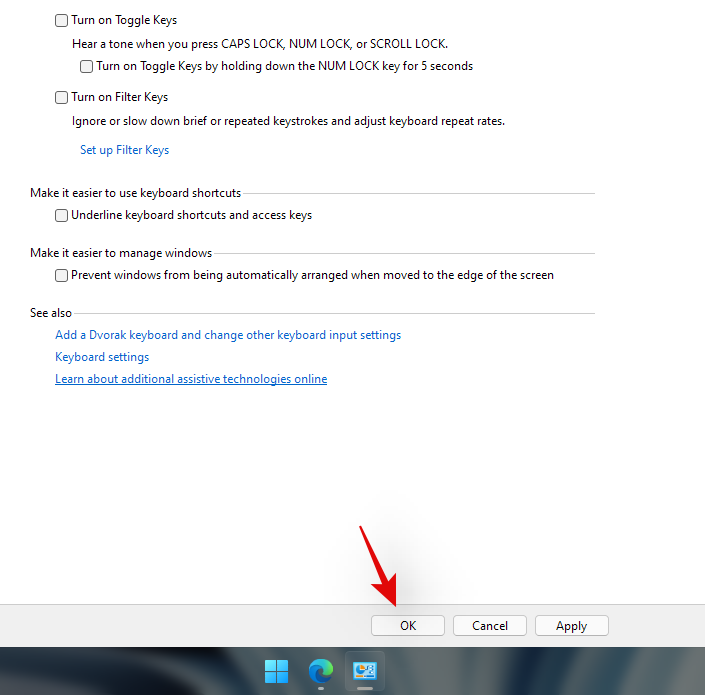Enable Underline keyboard shortcuts and access keys
Viewport: 705px width, 695px height.
click(x=61, y=215)
